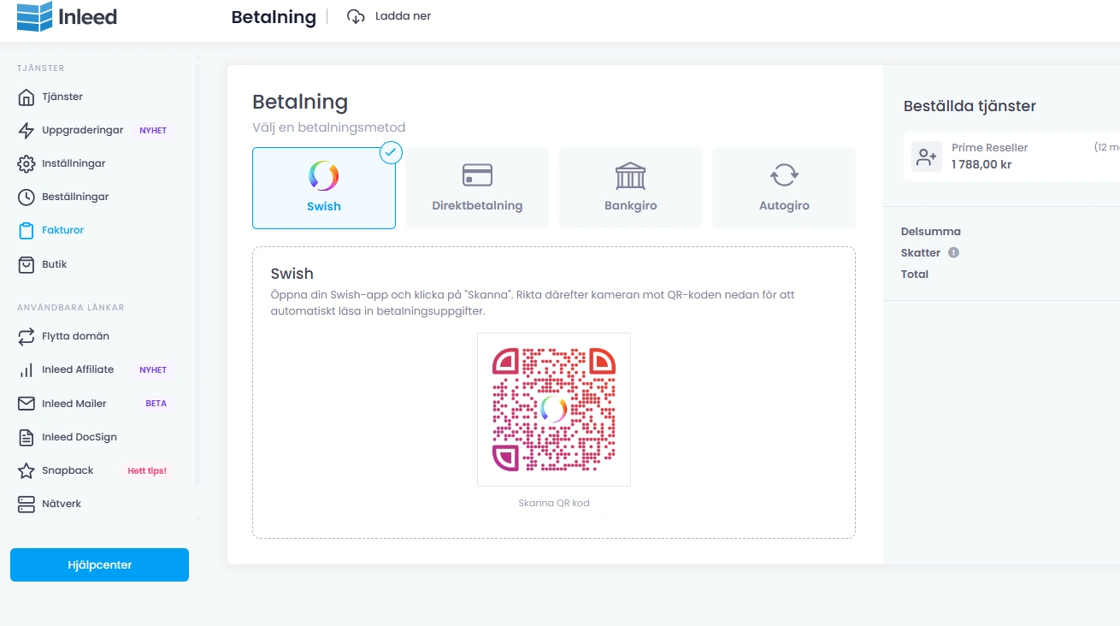Open the Inleed DocSign link
The width and height of the screenshot is (1120, 626).
(77, 437)
